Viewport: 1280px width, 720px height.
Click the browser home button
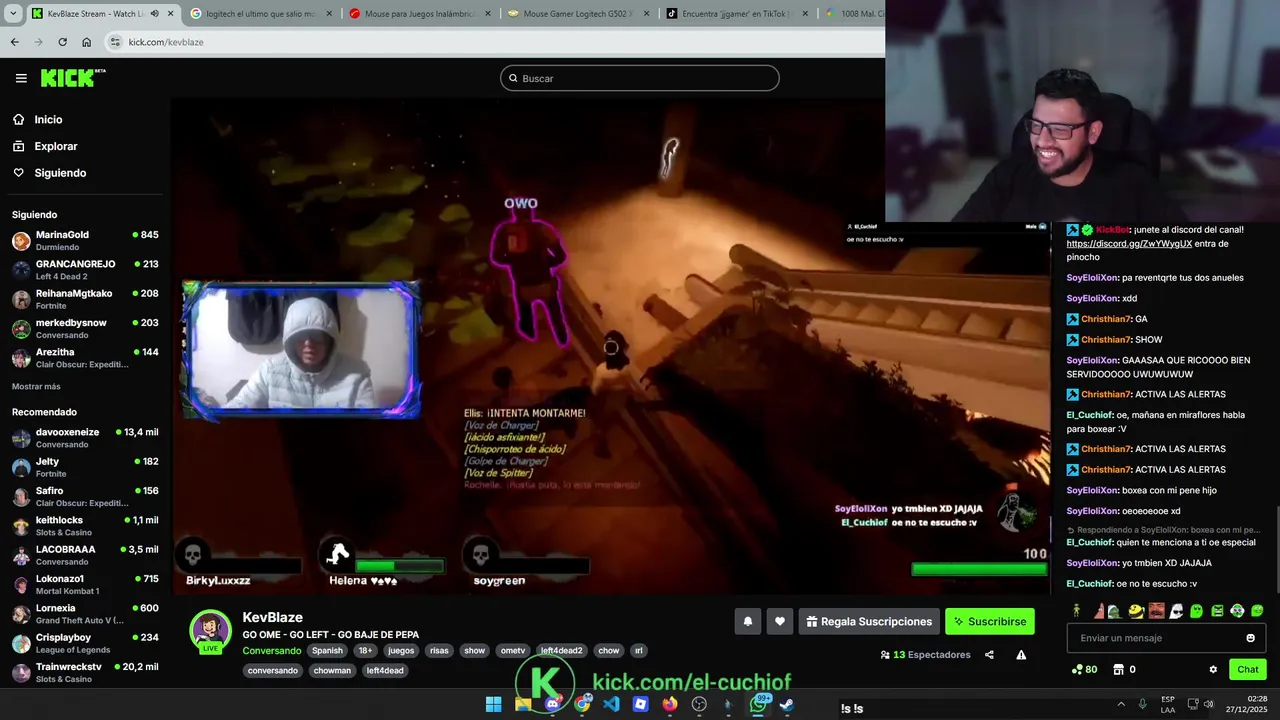click(x=86, y=42)
